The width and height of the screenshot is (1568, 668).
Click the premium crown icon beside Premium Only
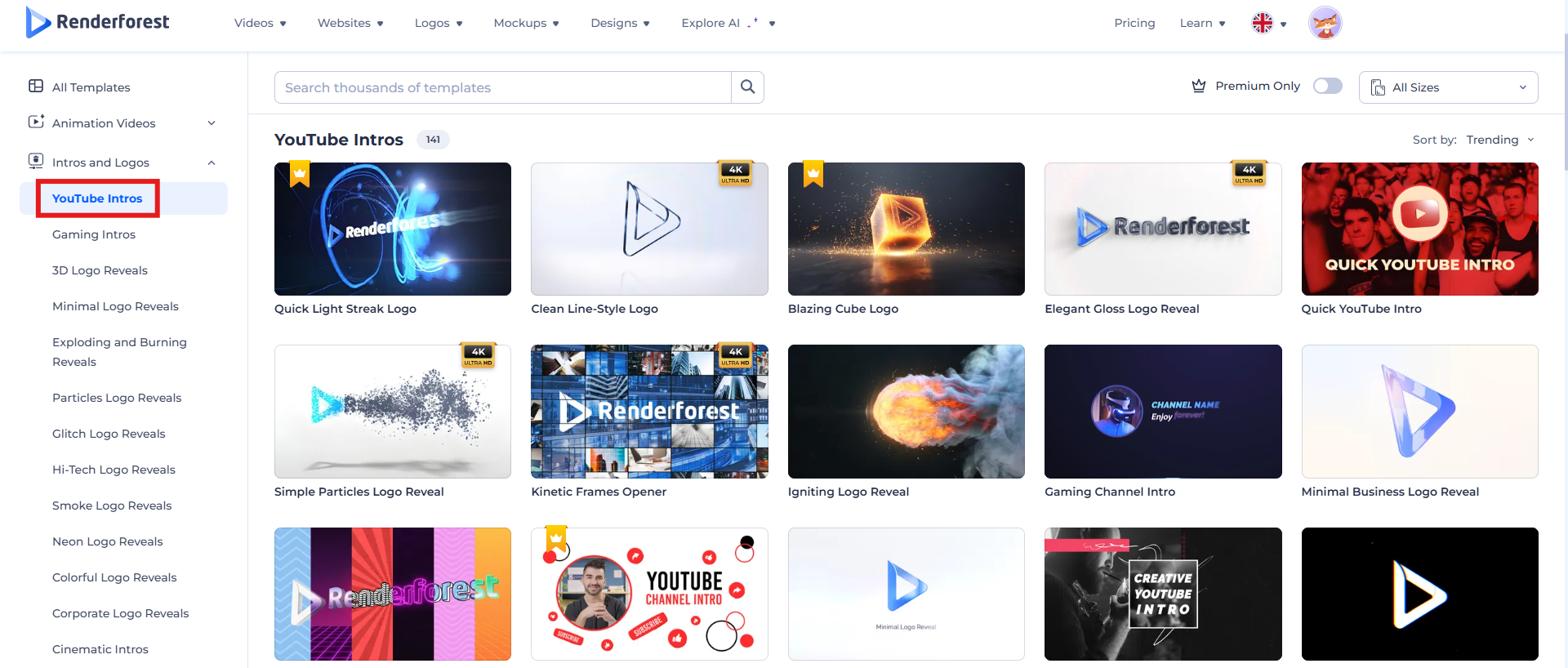[x=1199, y=86]
